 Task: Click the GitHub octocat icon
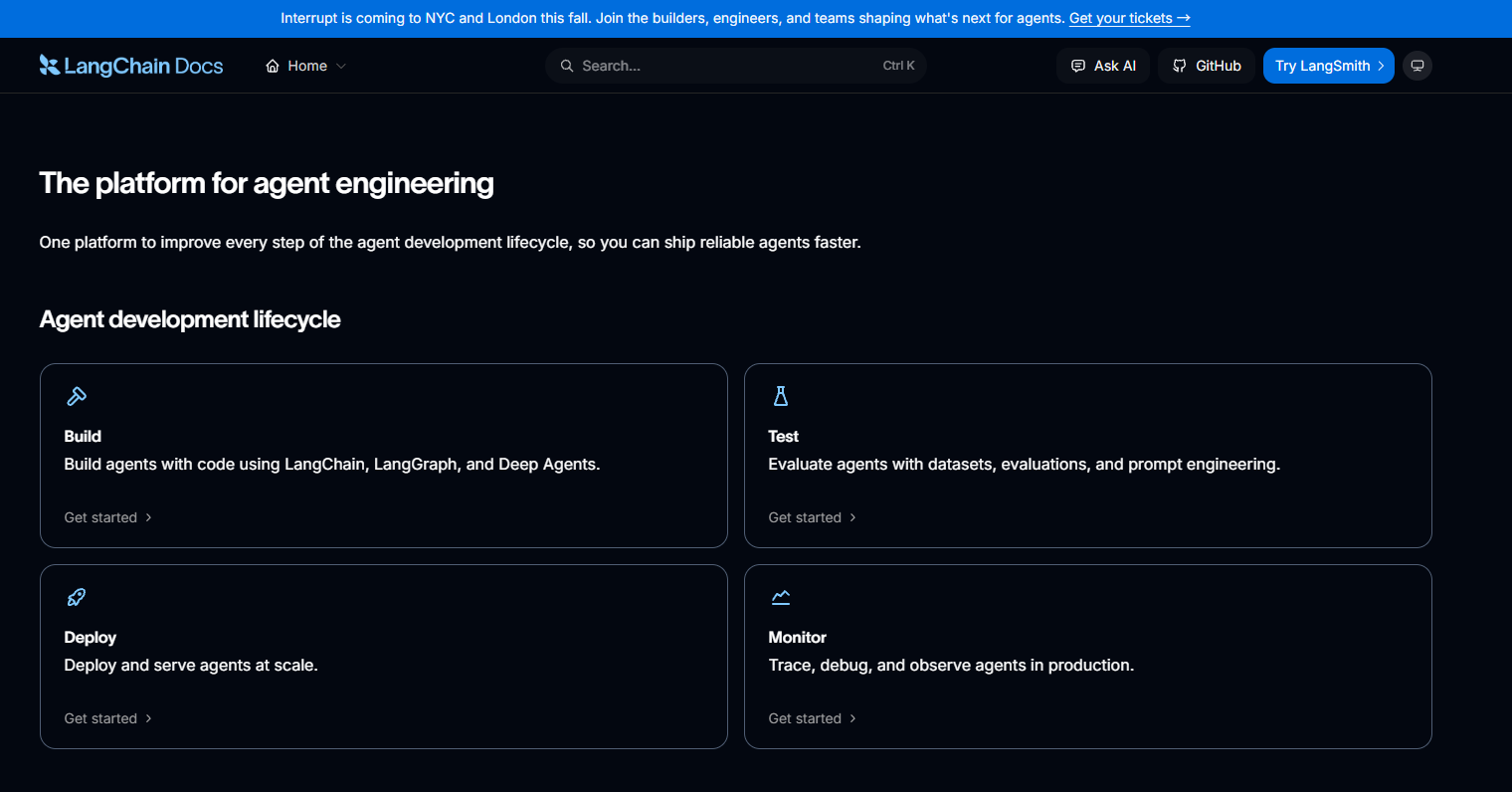point(1180,66)
